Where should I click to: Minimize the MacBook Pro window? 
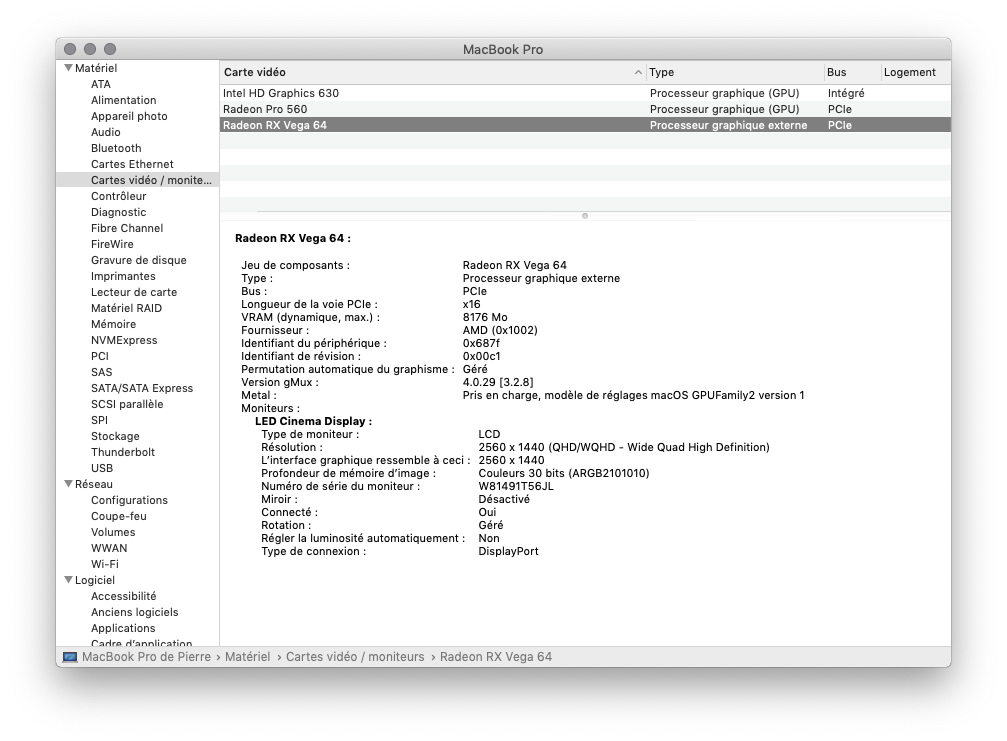(x=90, y=49)
